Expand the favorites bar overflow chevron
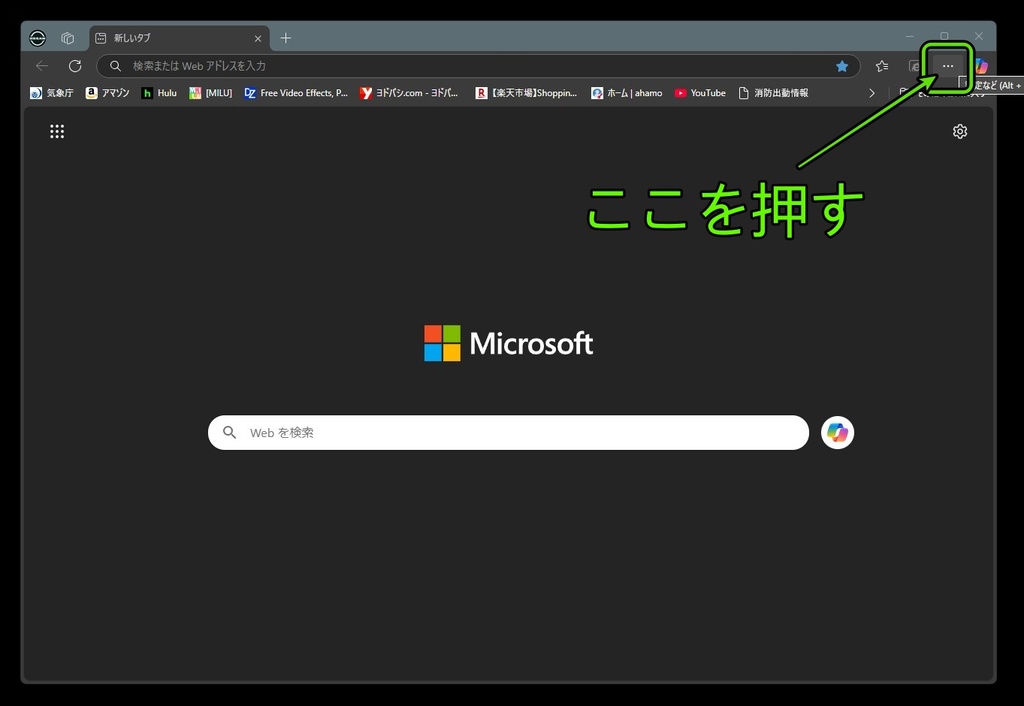Viewport: 1024px width, 706px height. 872,93
